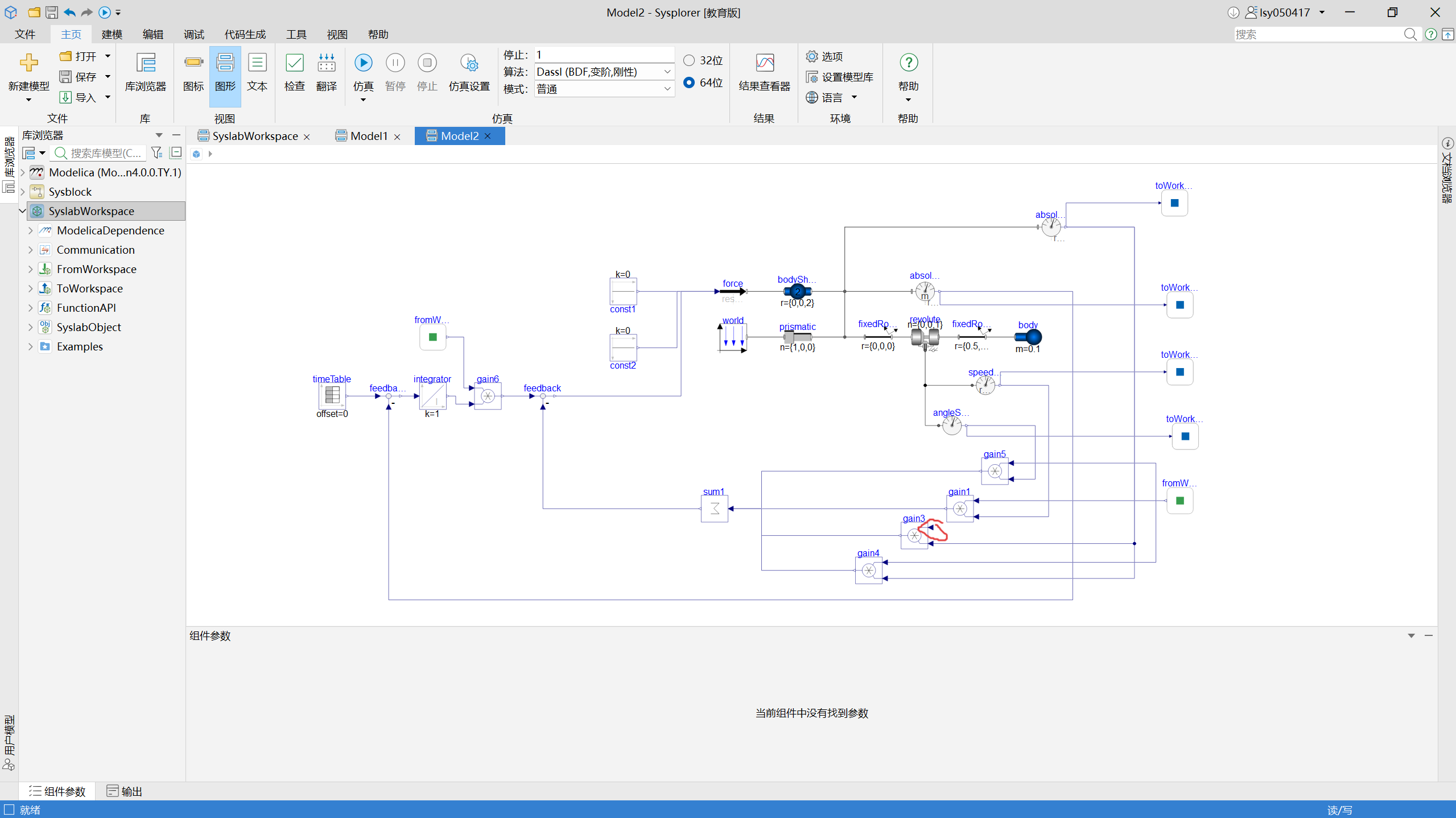Select the timeTable block on canvas
Viewport: 1456px width, 818px height.
[332, 396]
